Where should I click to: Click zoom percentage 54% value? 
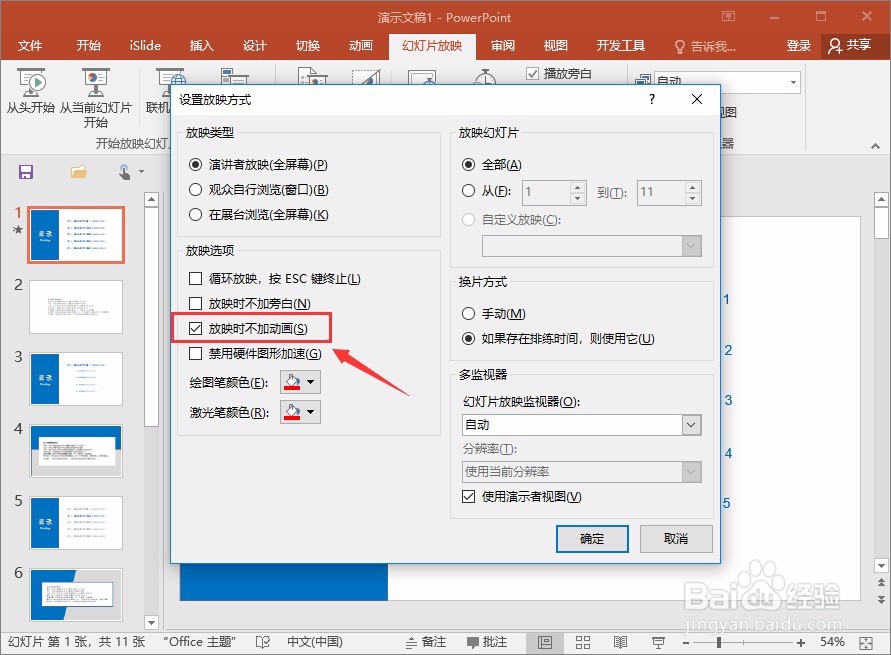[832, 643]
